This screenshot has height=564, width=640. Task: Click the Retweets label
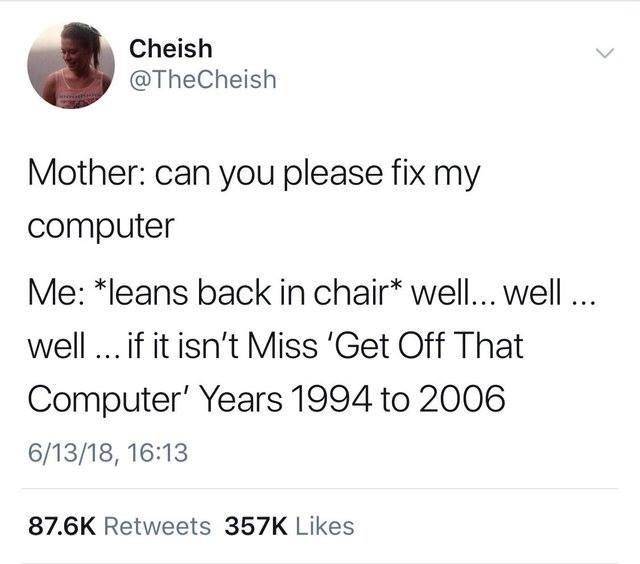(159, 526)
